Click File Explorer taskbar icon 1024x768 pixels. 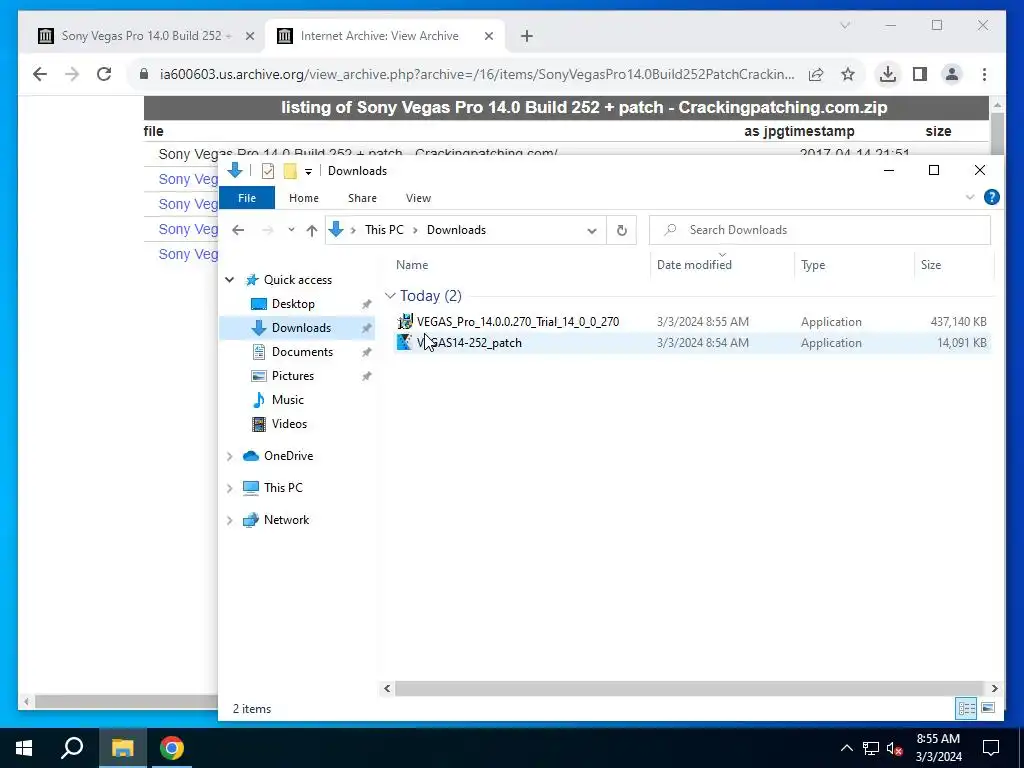(x=122, y=748)
